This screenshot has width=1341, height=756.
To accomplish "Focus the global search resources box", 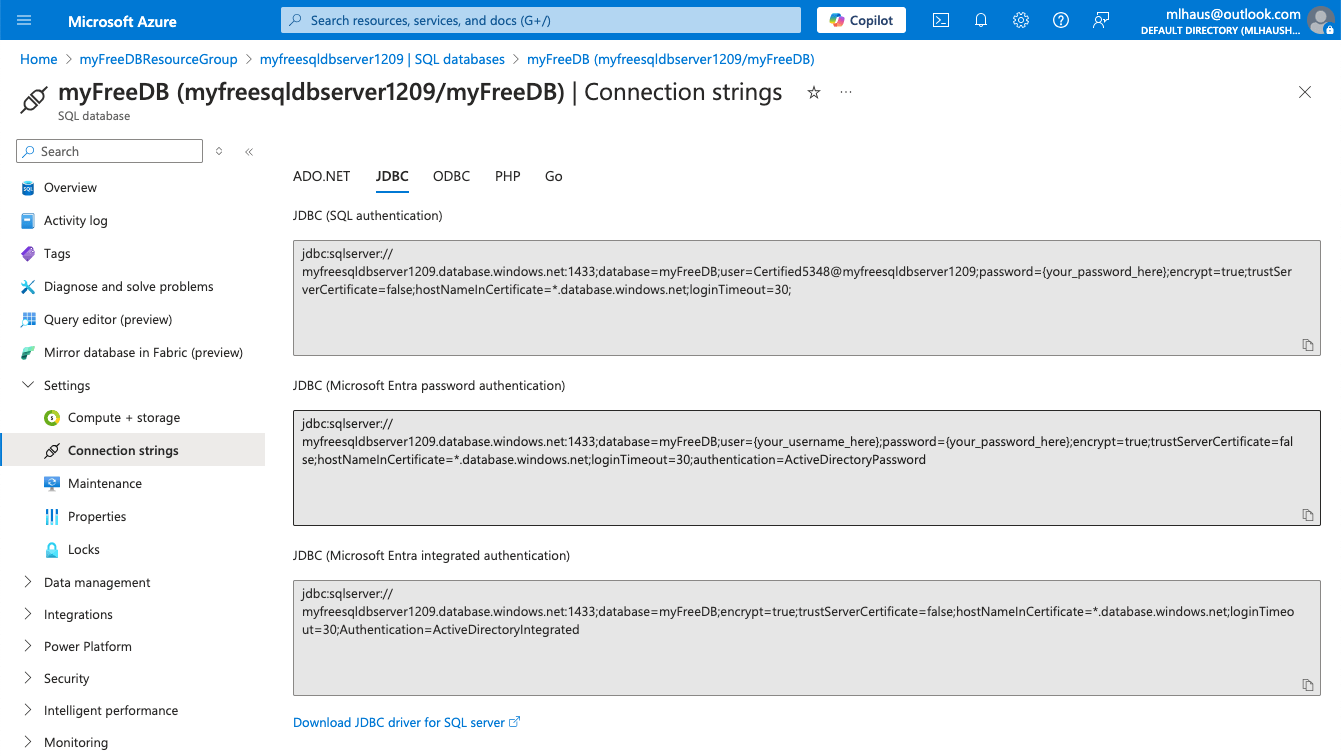I will pyautogui.click(x=541, y=20).
